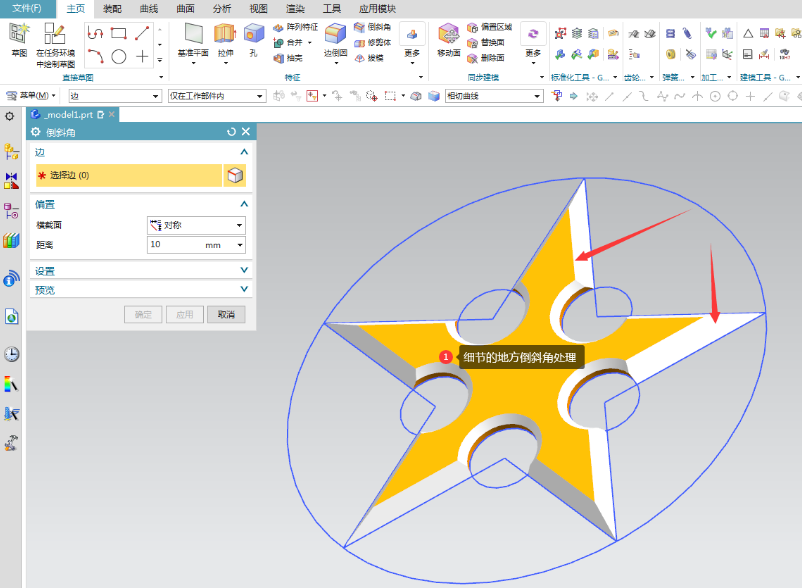Open the 距离 mm unit dropdown
The image size is (802, 588).
(240, 245)
